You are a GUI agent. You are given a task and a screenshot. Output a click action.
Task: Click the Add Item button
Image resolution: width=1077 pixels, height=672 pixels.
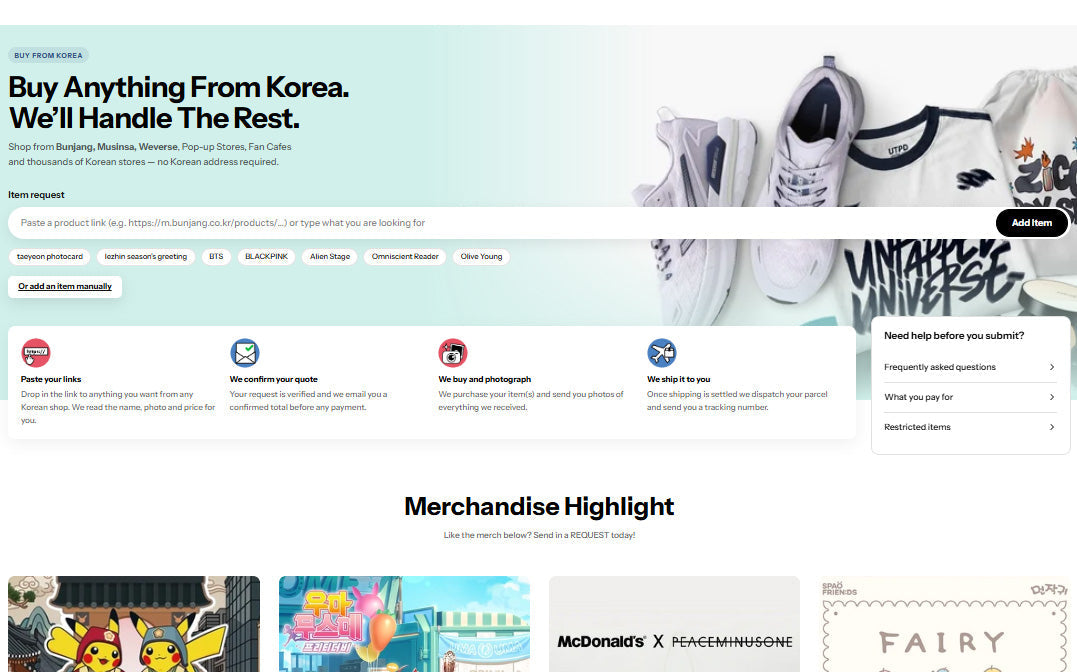(x=1032, y=223)
